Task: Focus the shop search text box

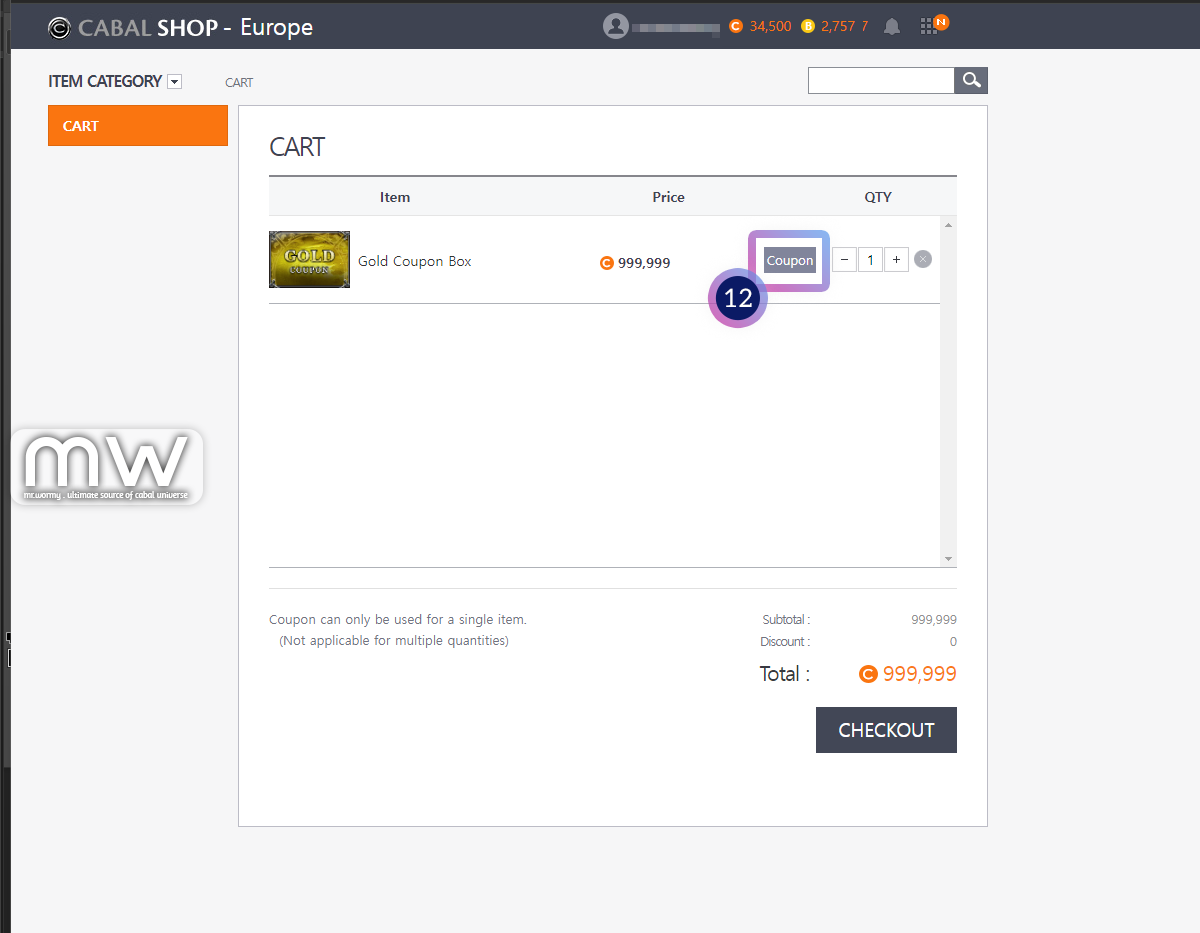Action: tap(881, 81)
